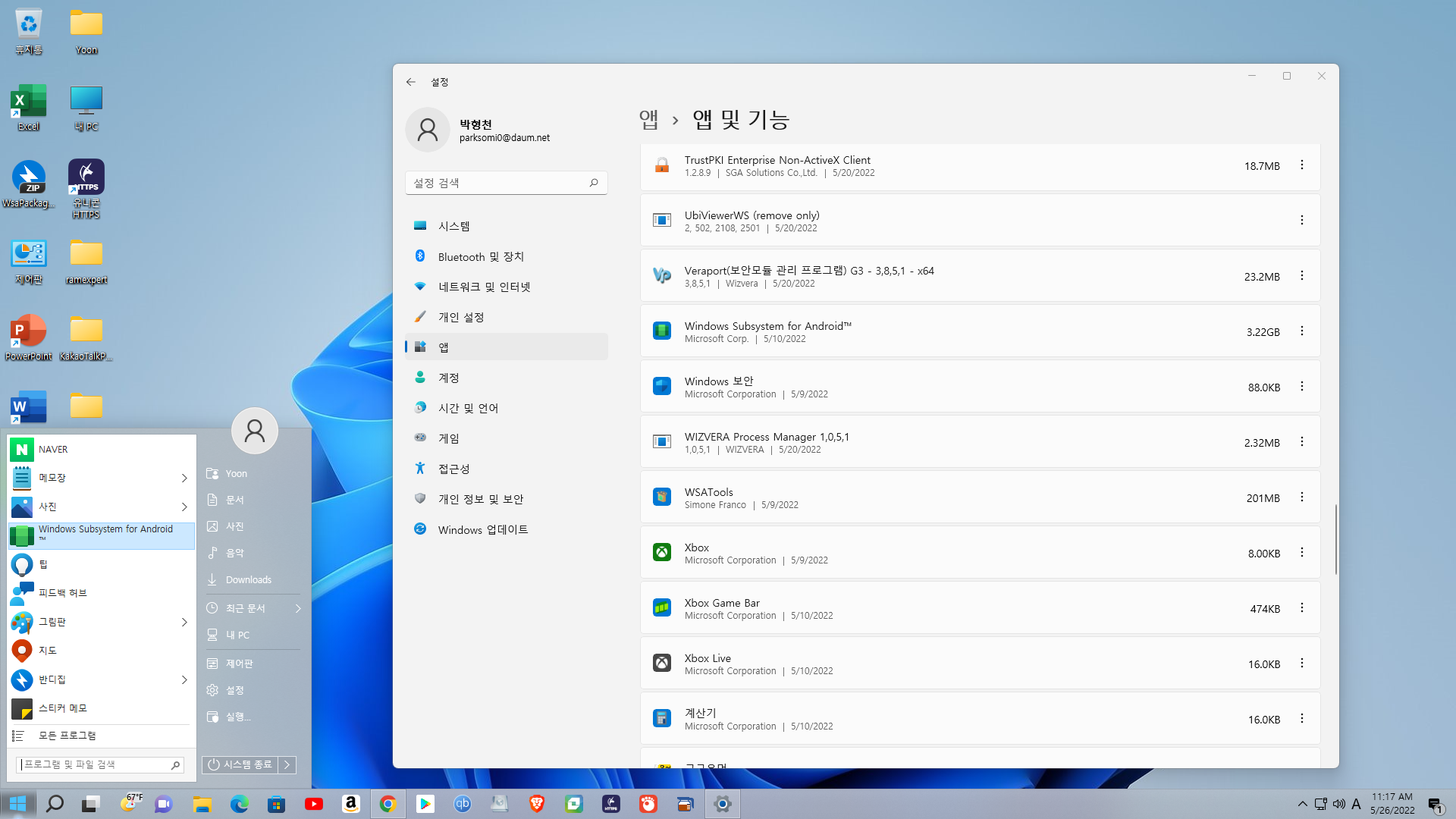This screenshot has height=819, width=1456.
Task: Expand the 그림판 submenu arrow
Action: click(x=184, y=622)
